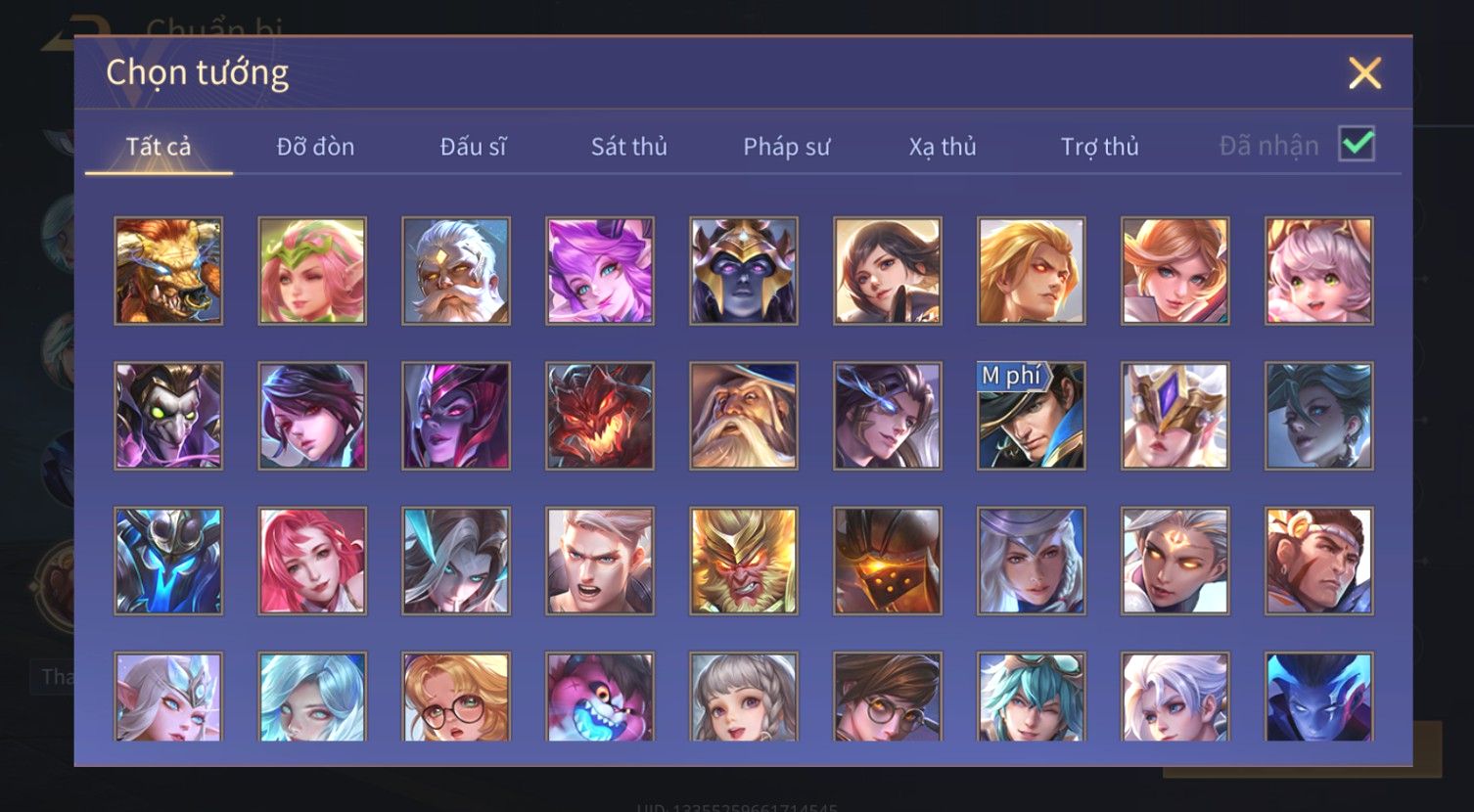
Task: Show the "Xạ thủ" category
Action: tap(943, 147)
